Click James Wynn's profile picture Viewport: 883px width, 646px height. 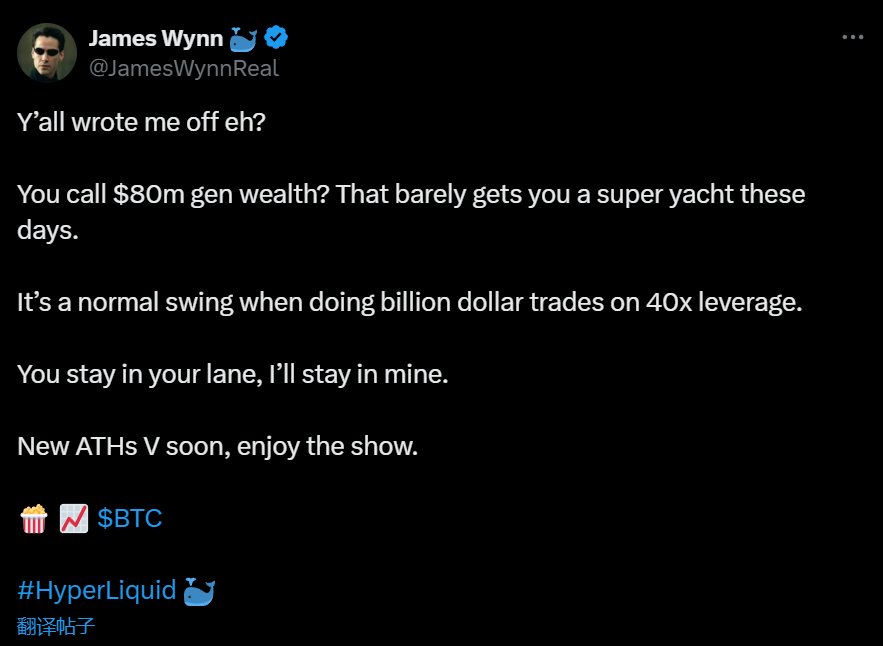47,51
